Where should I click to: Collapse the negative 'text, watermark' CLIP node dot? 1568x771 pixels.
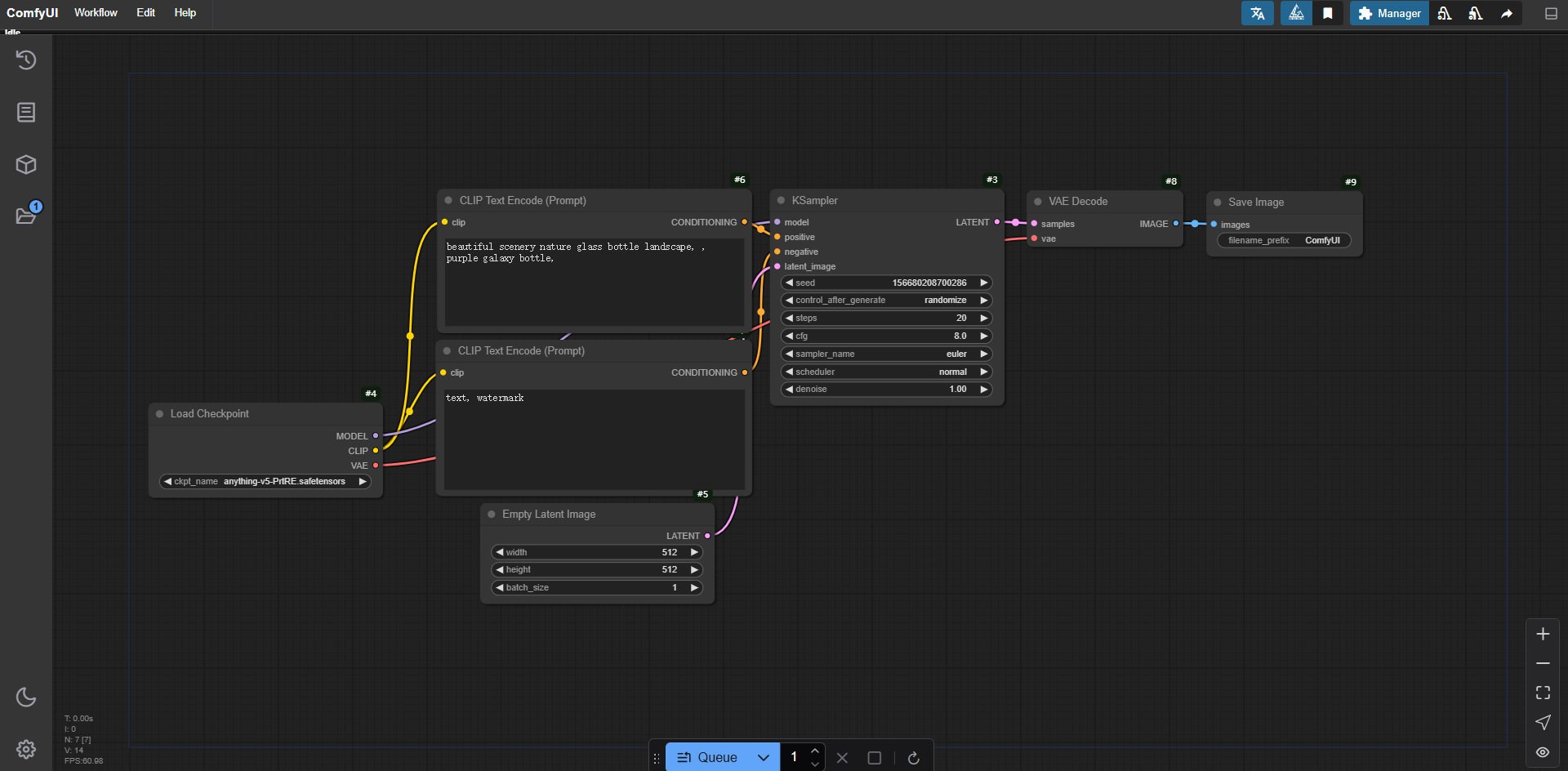447,350
